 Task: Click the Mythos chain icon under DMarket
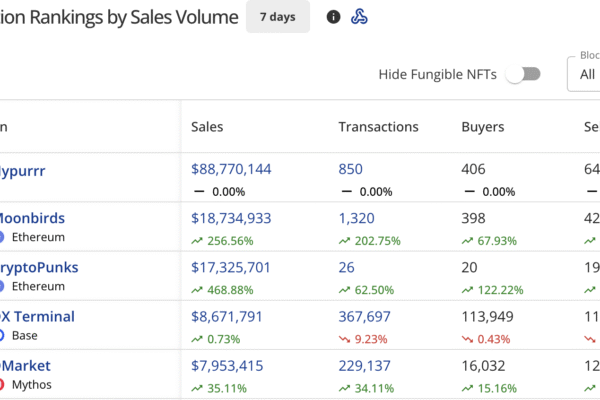click(2, 384)
